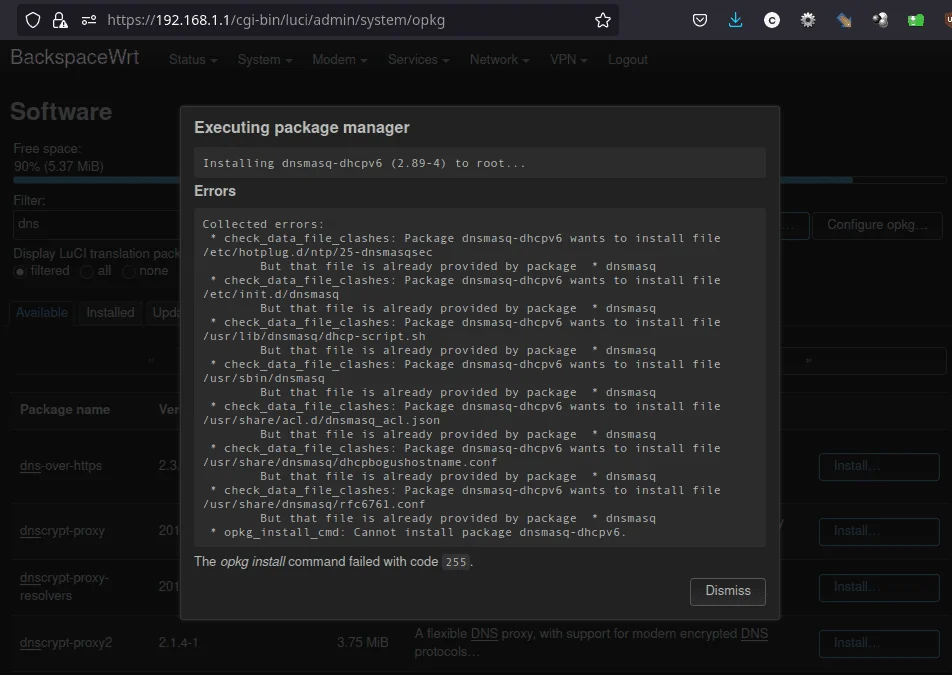
Task: Expand the VPN menu
Action: [568, 59]
